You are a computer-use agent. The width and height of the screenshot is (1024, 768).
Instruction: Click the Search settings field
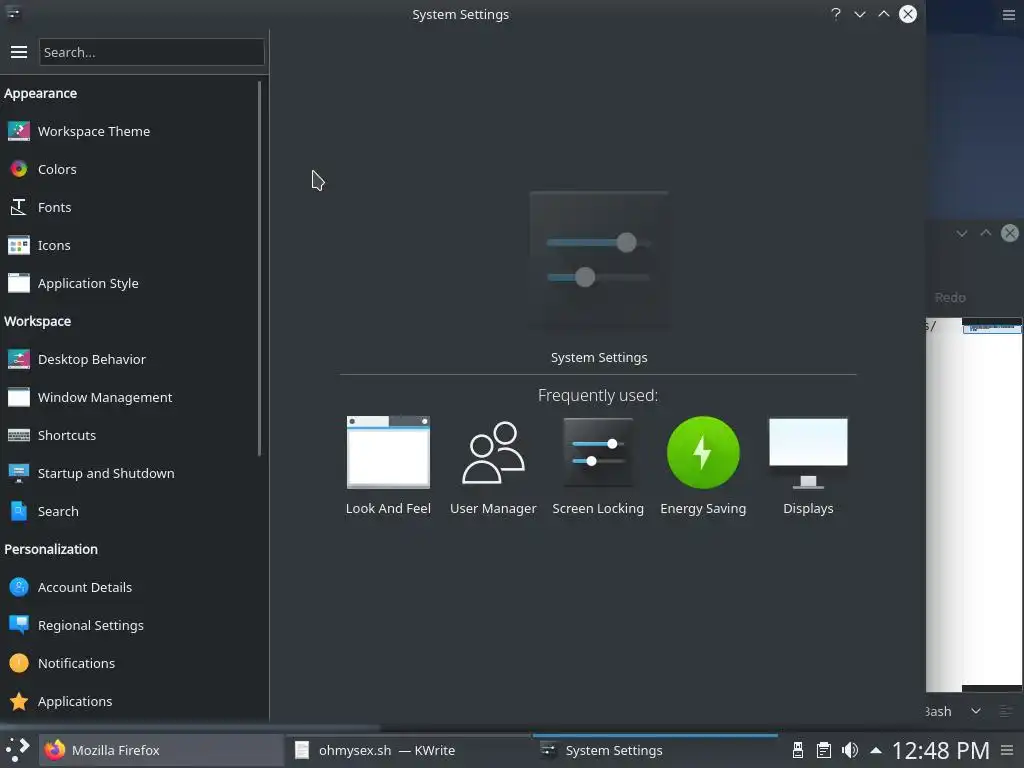152,52
